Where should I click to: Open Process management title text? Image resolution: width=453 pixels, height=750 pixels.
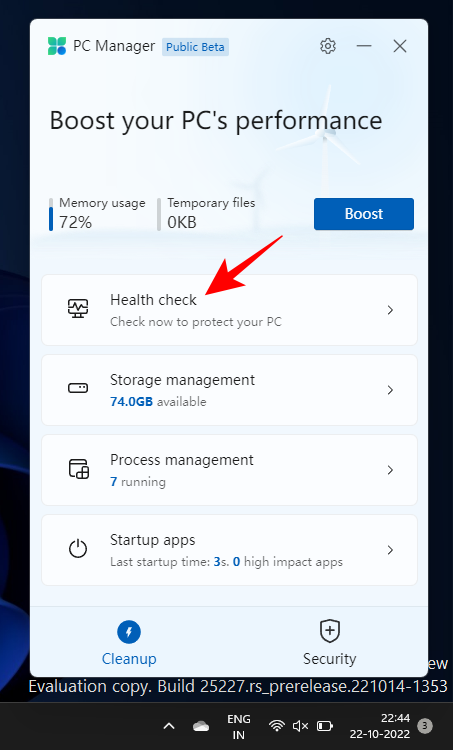tap(182, 460)
